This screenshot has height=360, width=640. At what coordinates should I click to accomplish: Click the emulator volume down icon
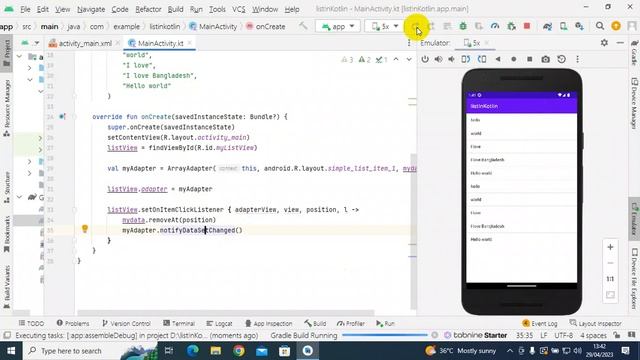click(x=451, y=59)
